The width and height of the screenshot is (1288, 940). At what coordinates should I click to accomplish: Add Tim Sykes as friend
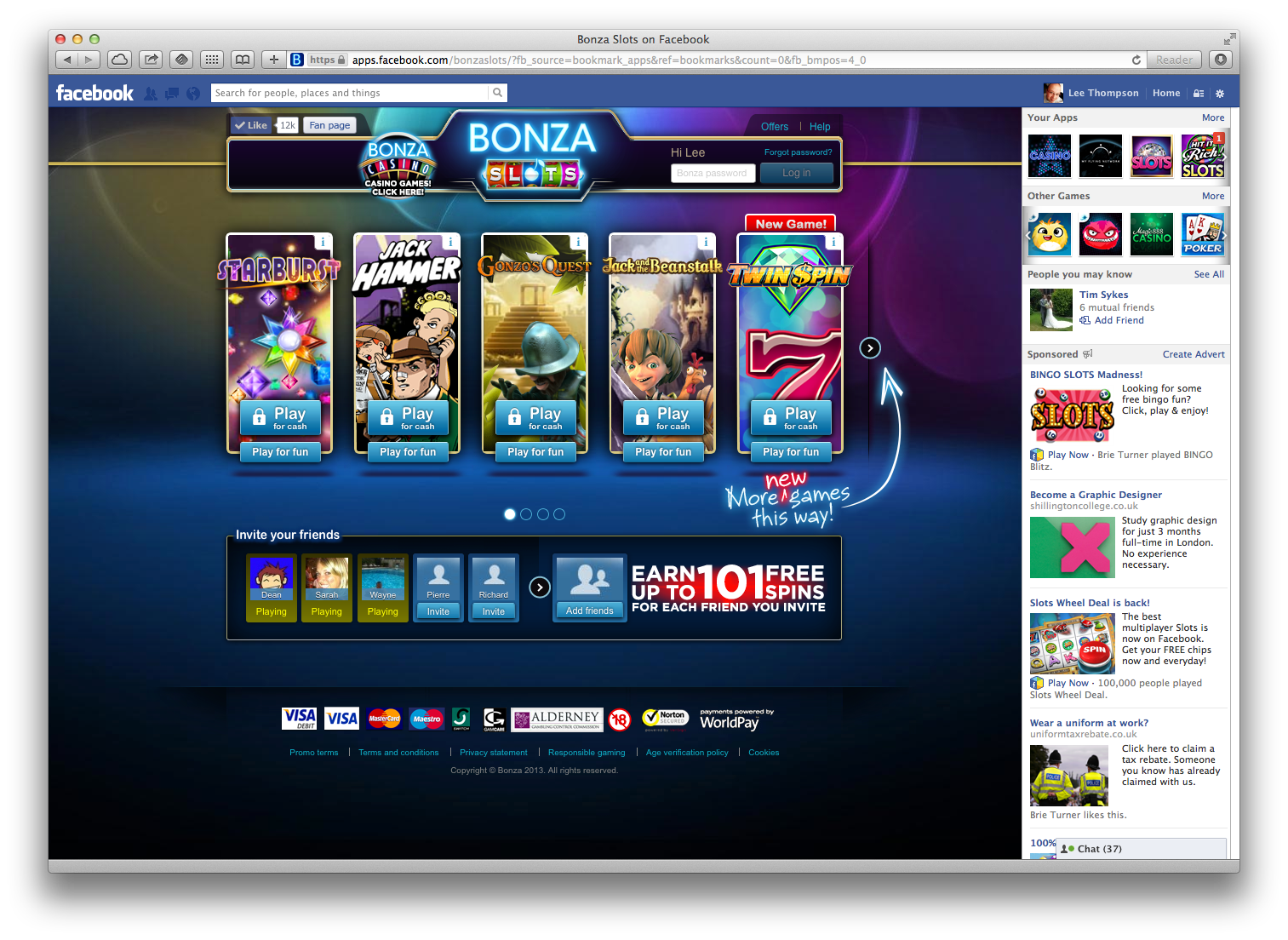(1112, 320)
